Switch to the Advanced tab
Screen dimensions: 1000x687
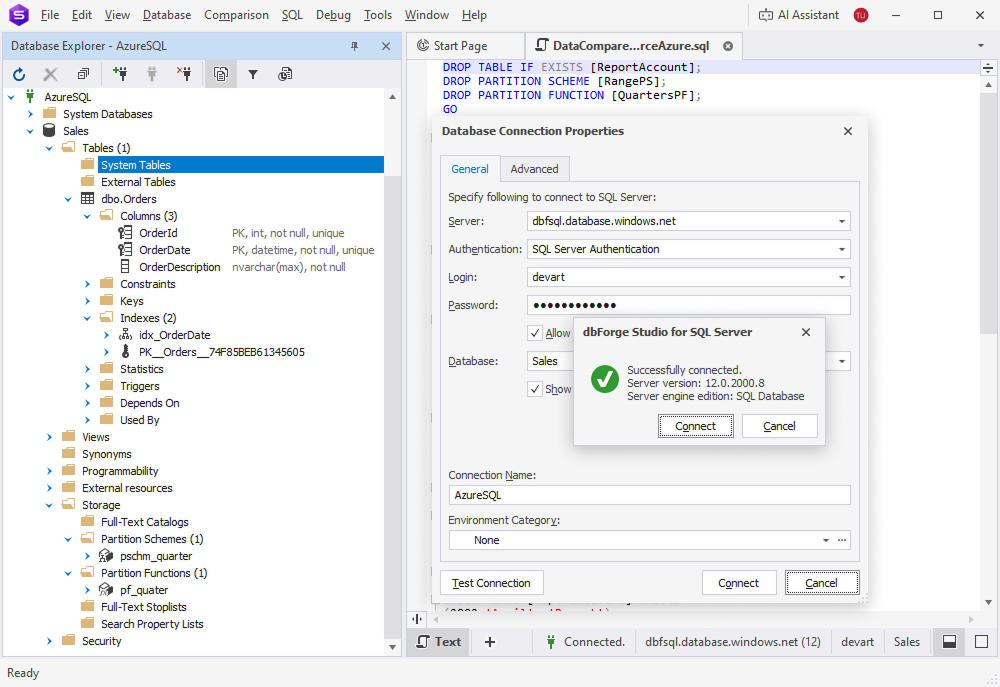pos(534,169)
